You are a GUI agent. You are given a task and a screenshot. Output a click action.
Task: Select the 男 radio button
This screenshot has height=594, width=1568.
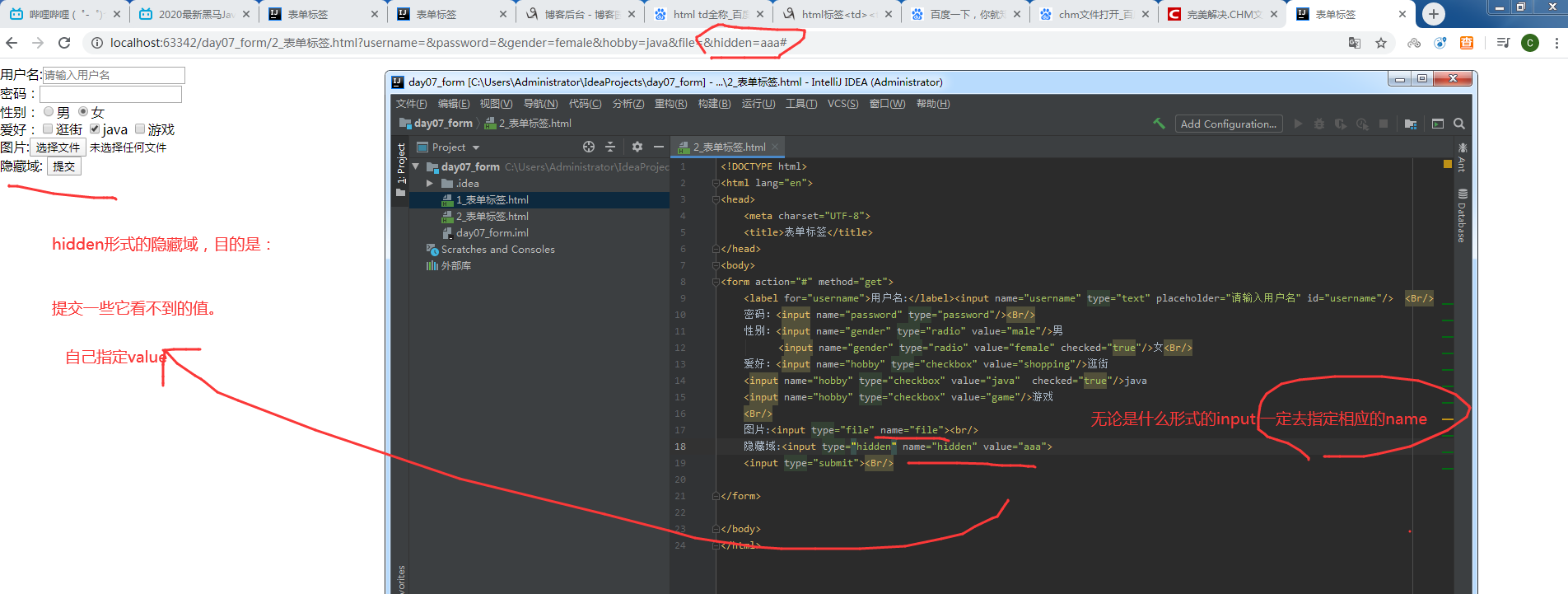(49, 111)
